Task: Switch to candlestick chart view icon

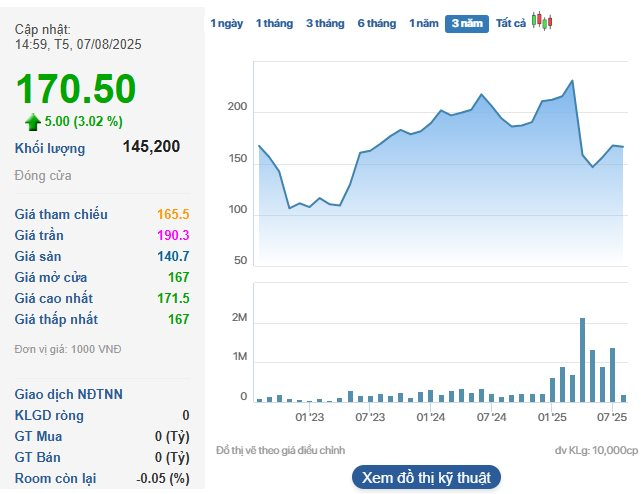Action: coord(542,21)
